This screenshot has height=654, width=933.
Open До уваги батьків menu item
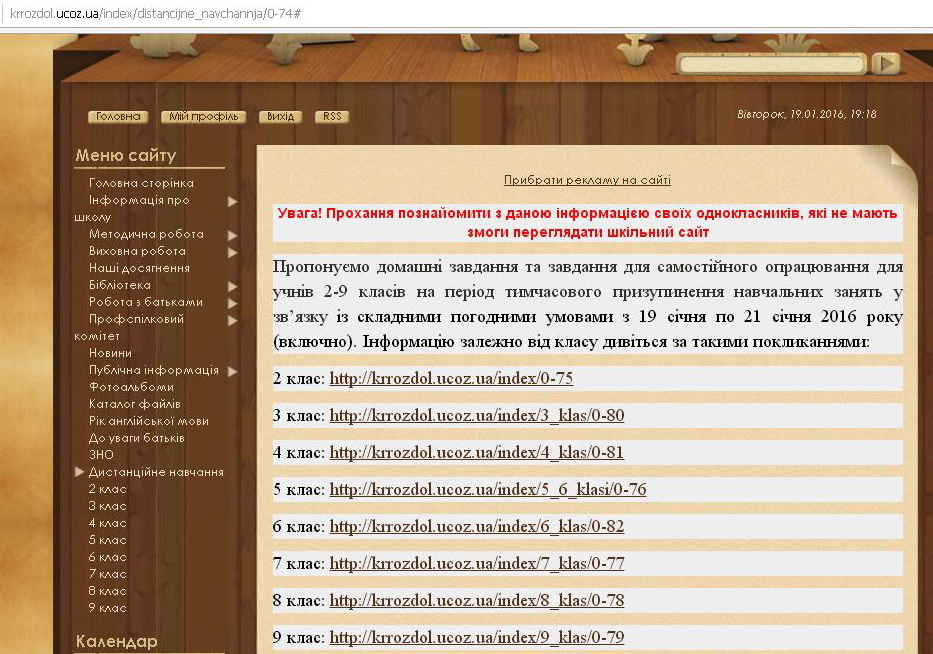[137, 438]
